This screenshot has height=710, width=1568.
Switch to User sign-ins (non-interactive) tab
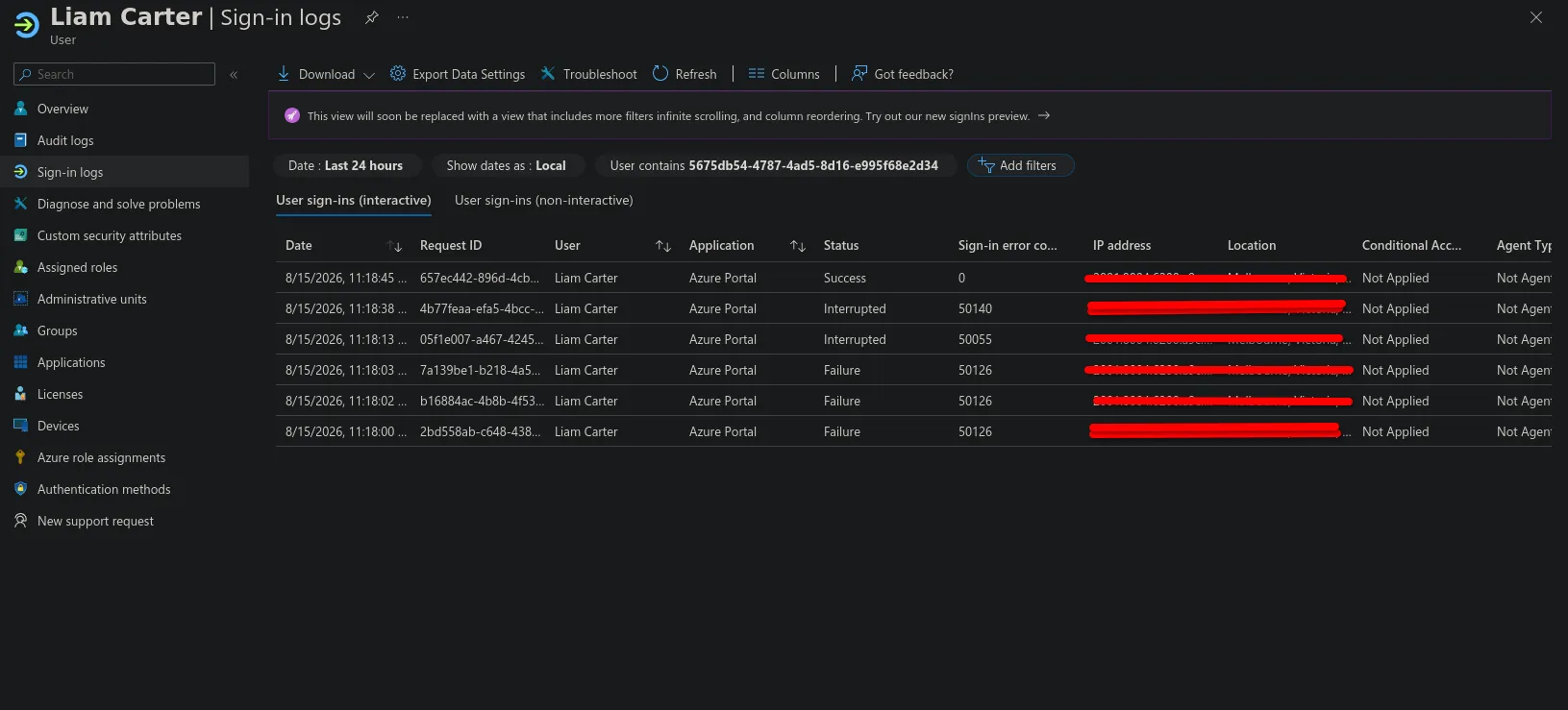click(544, 200)
